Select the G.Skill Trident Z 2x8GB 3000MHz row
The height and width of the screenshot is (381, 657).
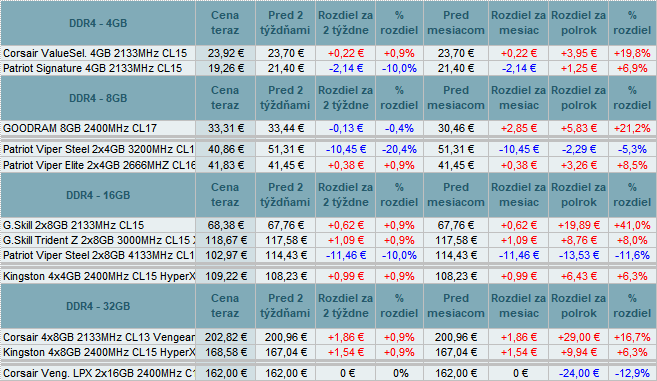tap(328, 240)
